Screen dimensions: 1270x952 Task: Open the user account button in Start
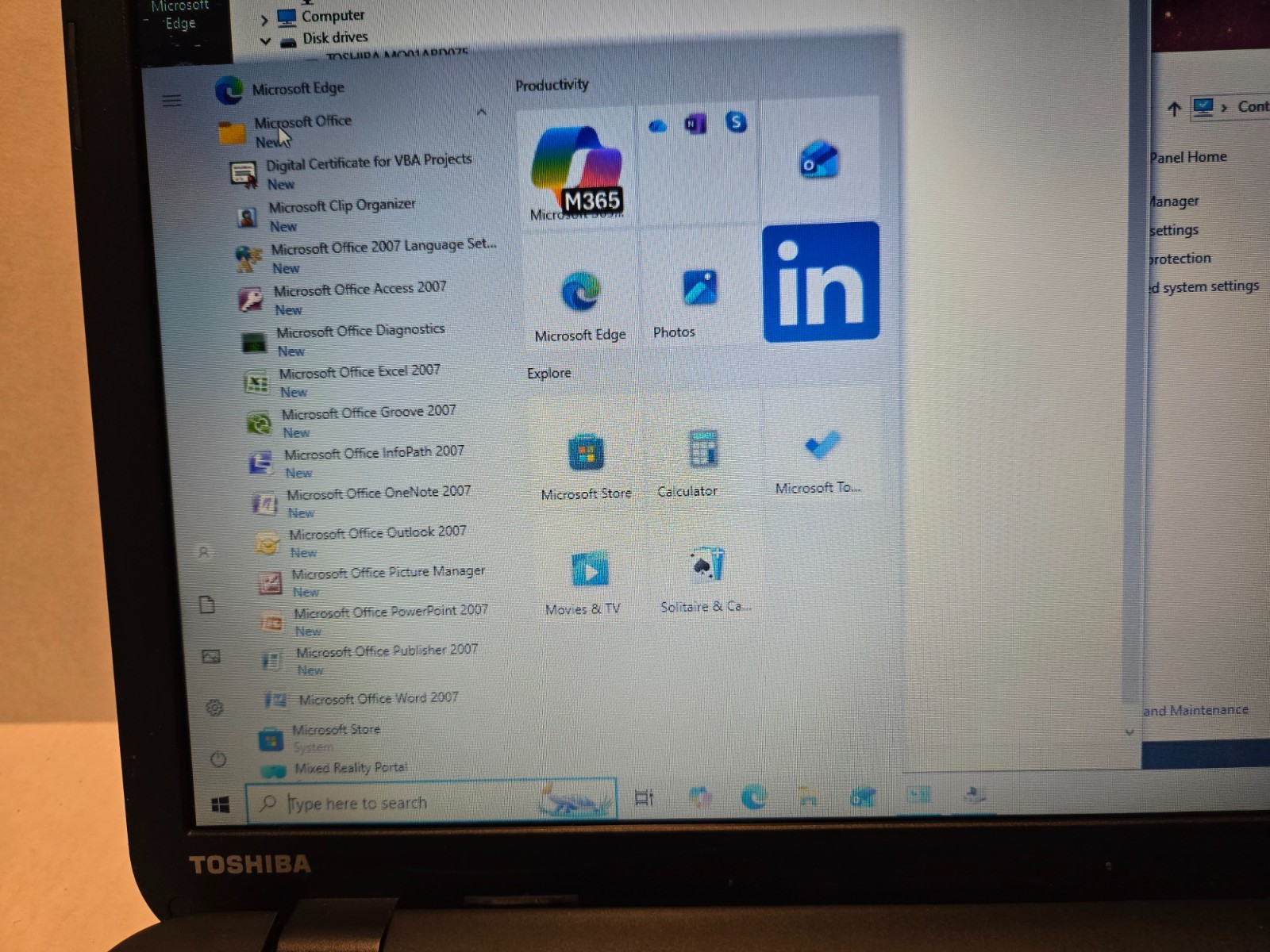(x=203, y=552)
